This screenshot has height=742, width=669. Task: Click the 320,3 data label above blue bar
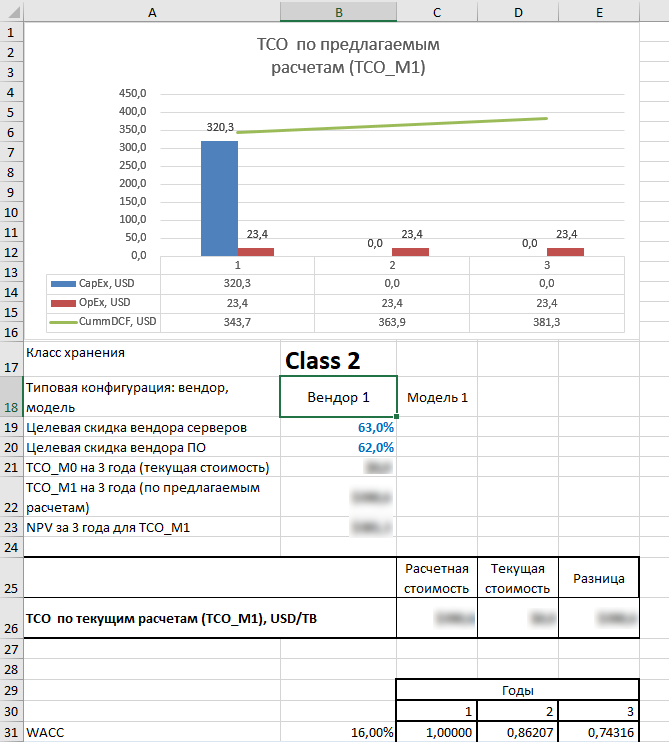point(220,127)
